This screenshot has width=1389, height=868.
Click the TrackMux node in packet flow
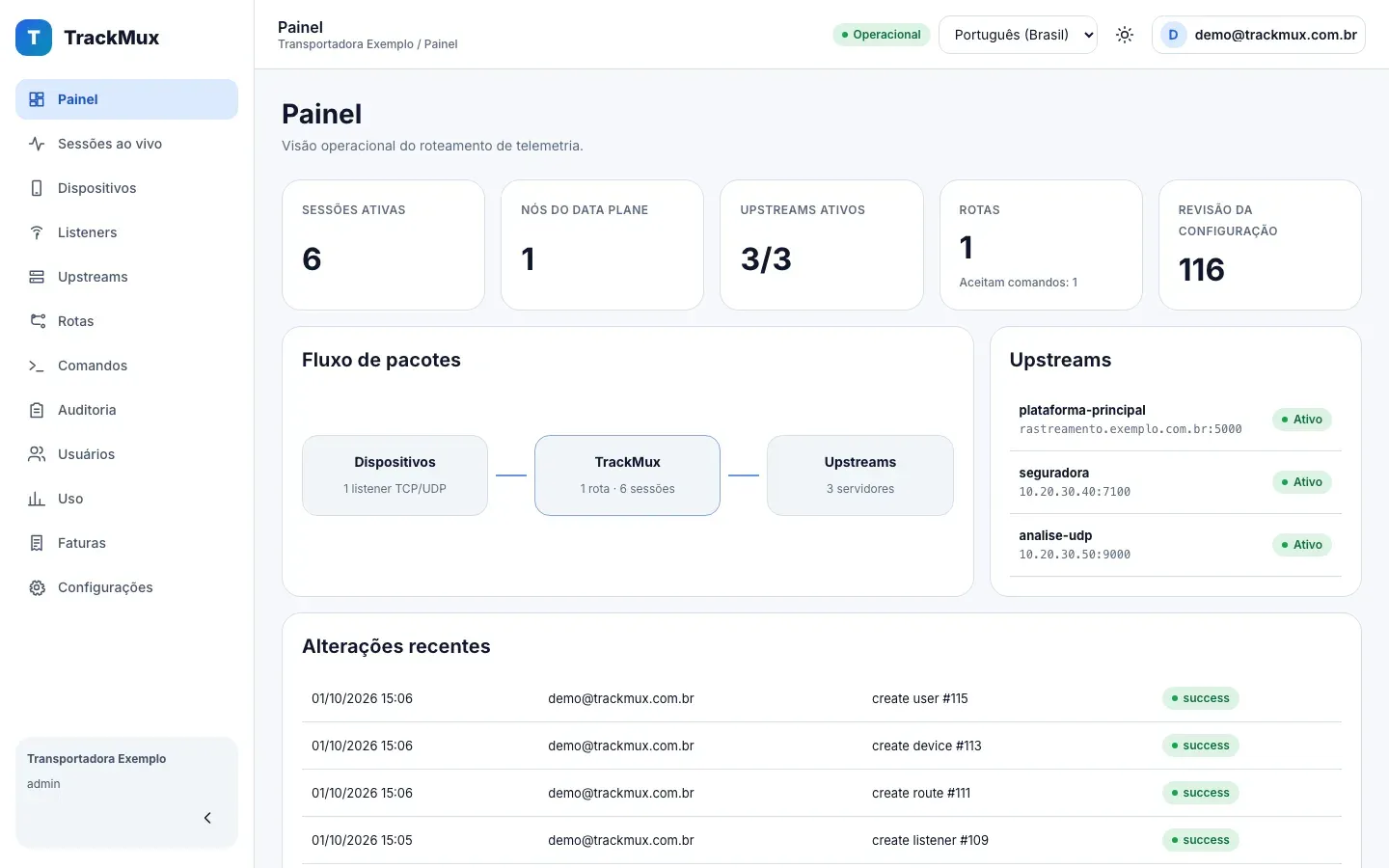pos(627,475)
